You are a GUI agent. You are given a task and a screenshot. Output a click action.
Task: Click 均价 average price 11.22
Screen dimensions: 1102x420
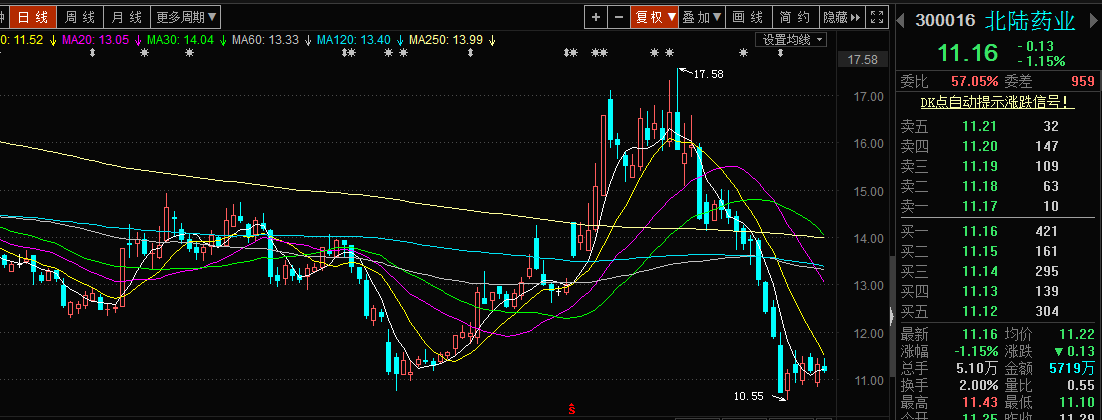click(1077, 336)
